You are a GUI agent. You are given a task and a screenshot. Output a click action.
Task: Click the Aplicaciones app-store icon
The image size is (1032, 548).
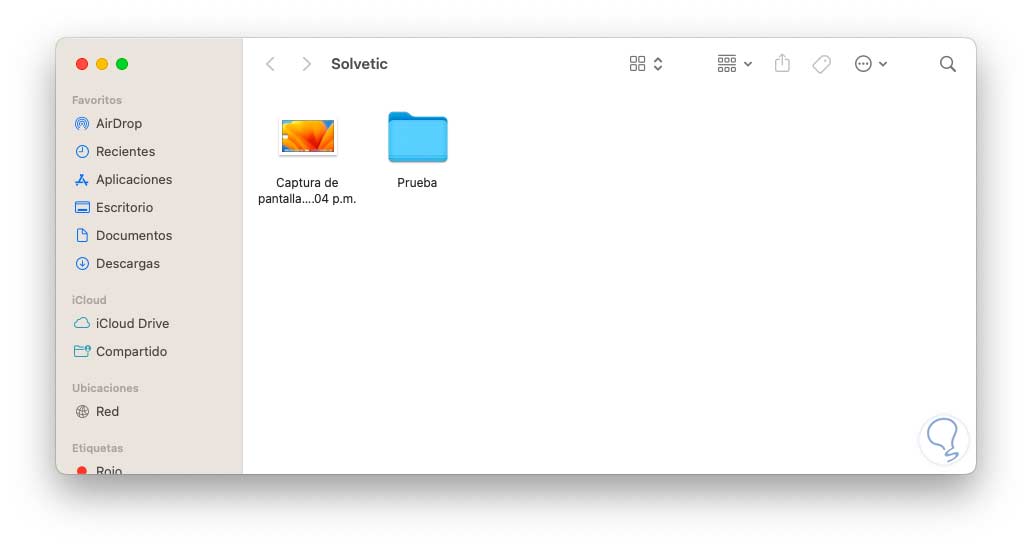[82, 180]
